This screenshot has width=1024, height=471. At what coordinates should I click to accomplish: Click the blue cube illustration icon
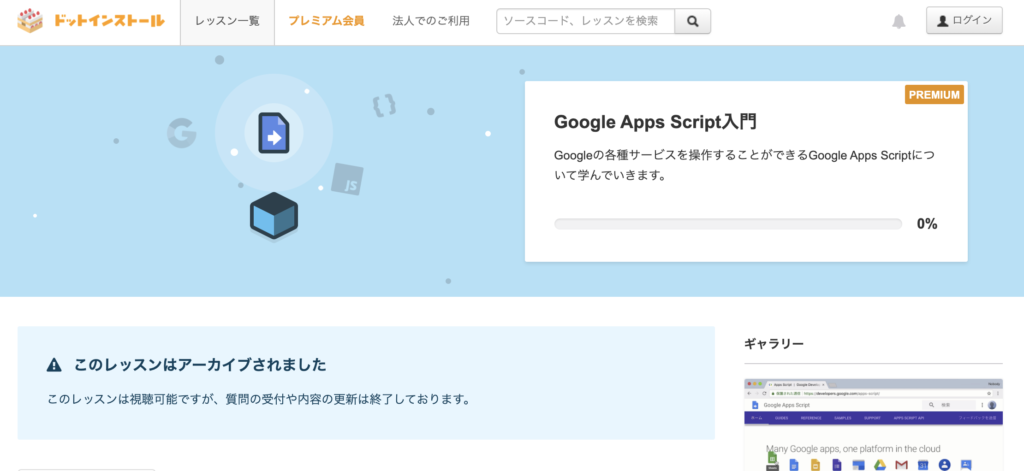tap(274, 216)
